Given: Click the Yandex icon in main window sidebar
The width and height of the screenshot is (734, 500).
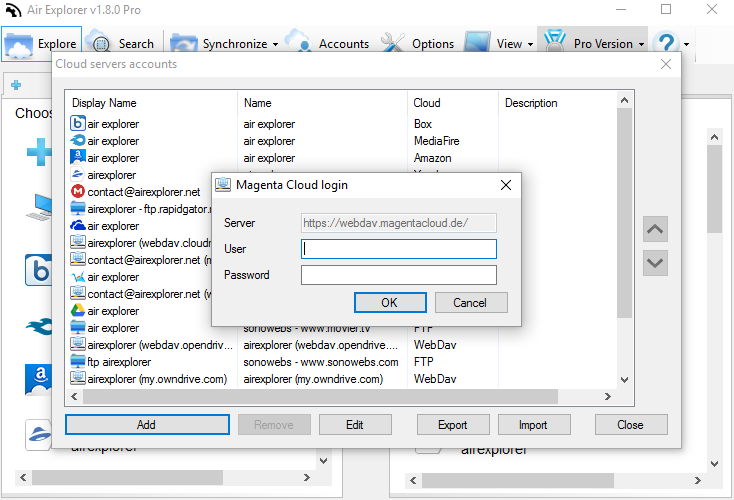Looking at the screenshot, I should 38,434.
